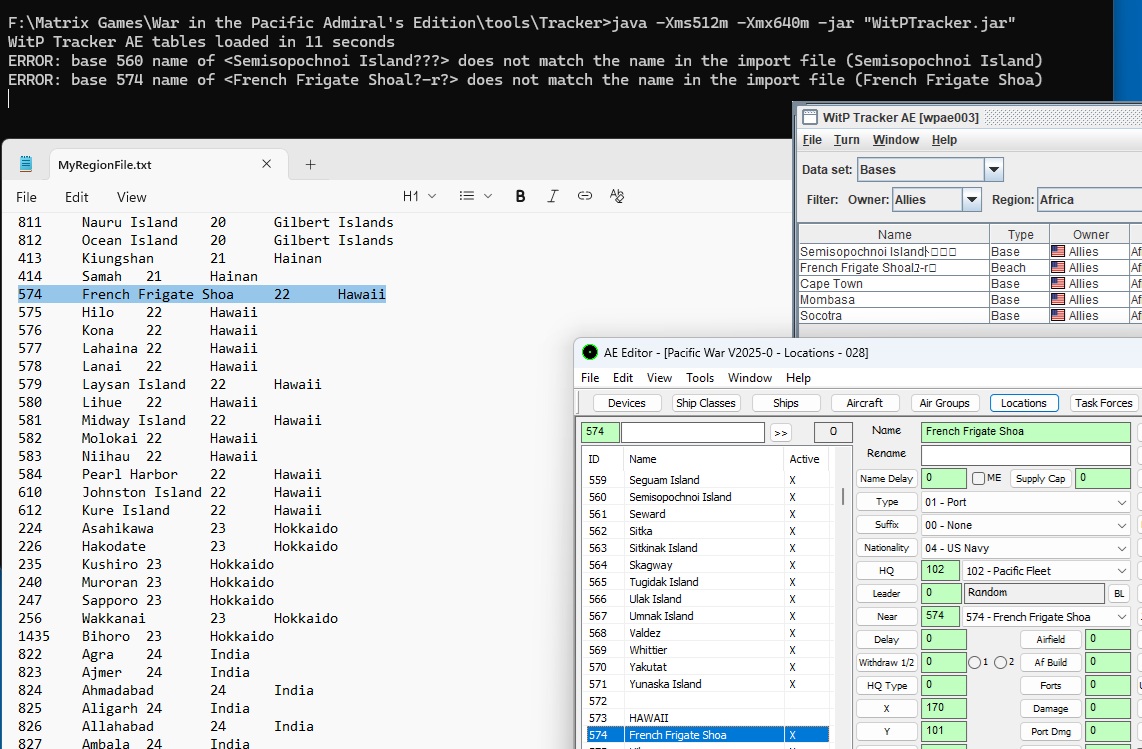
Task: Open the Data set Bases dropdown
Action: [x=993, y=170]
